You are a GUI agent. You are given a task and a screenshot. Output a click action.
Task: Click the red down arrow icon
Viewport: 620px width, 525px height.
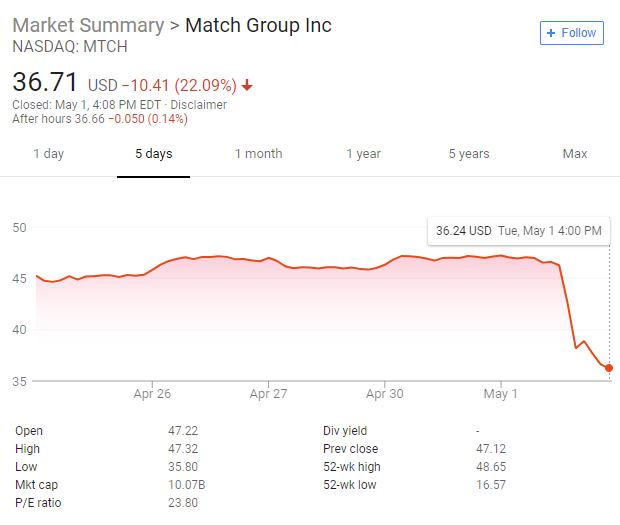tap(247, 86)
